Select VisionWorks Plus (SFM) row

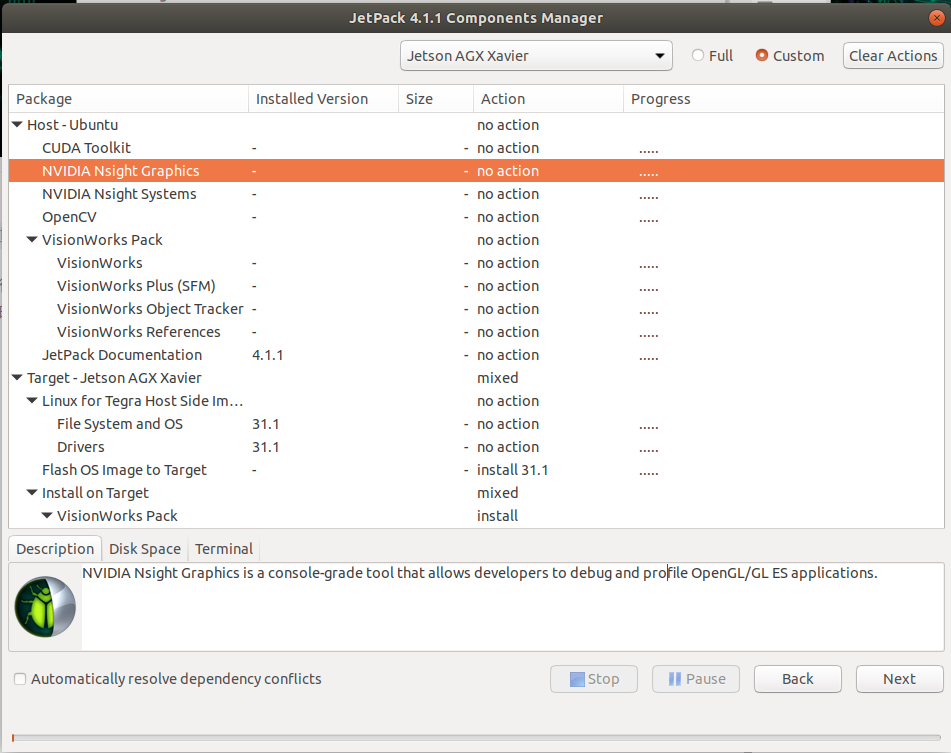click(x=476, y=286)
